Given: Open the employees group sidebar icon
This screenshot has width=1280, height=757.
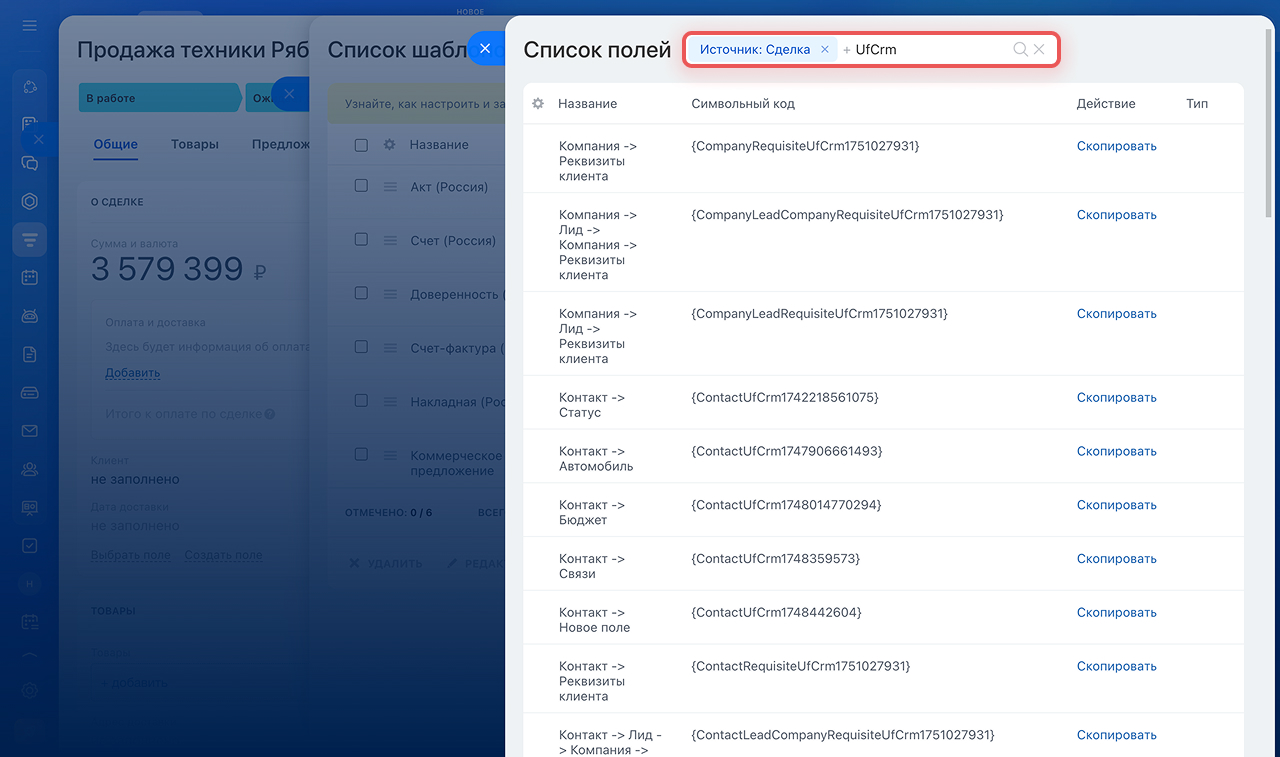Looking at the screenshot, I should (29, 469).
